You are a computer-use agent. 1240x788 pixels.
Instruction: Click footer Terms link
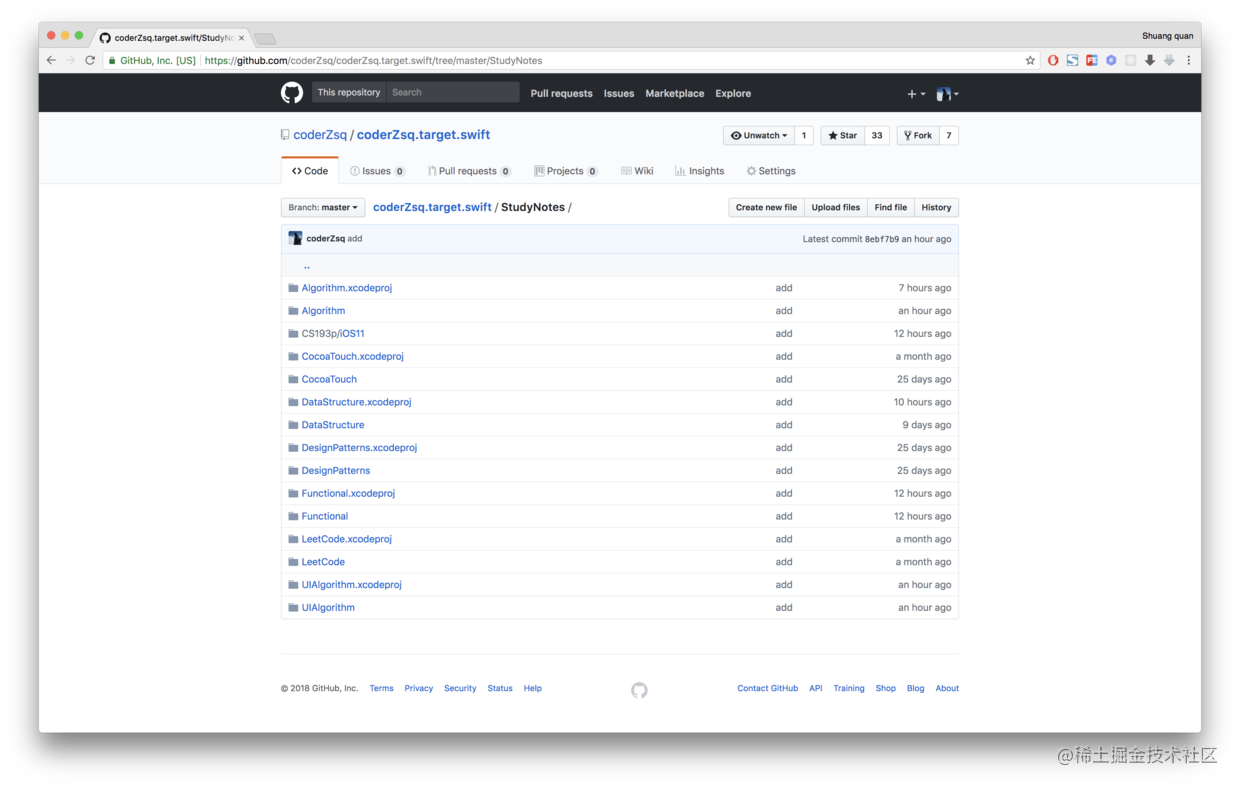(x=381, y=688)
